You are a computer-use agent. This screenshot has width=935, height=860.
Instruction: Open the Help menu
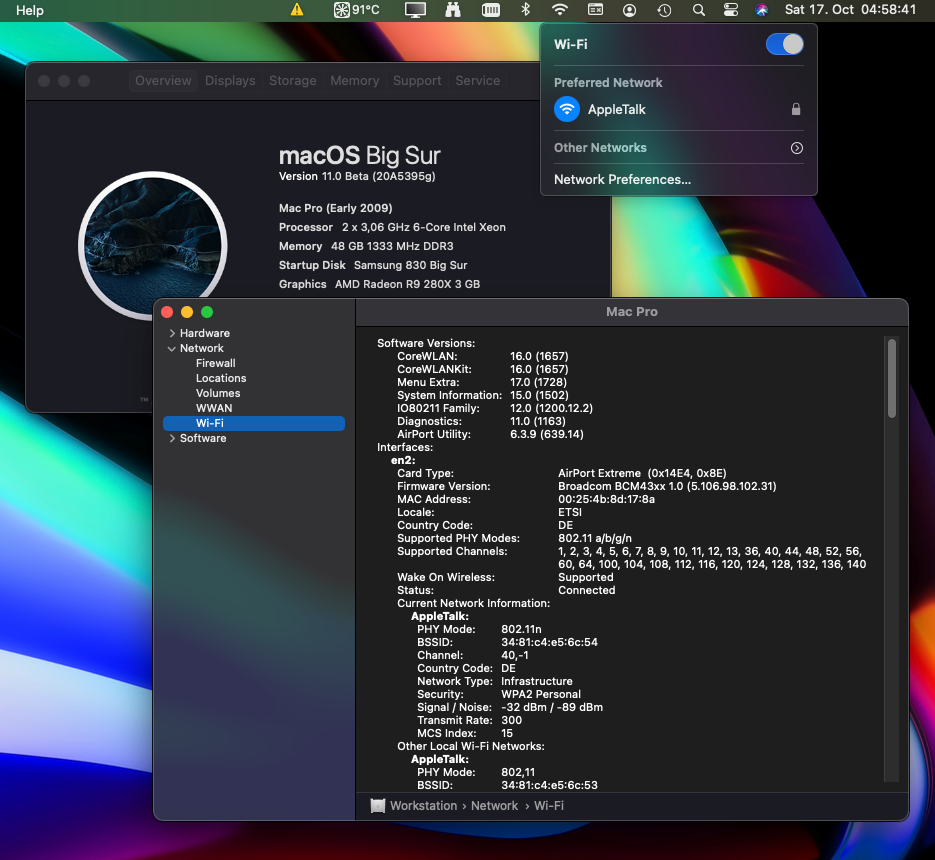tap(30, 10)
